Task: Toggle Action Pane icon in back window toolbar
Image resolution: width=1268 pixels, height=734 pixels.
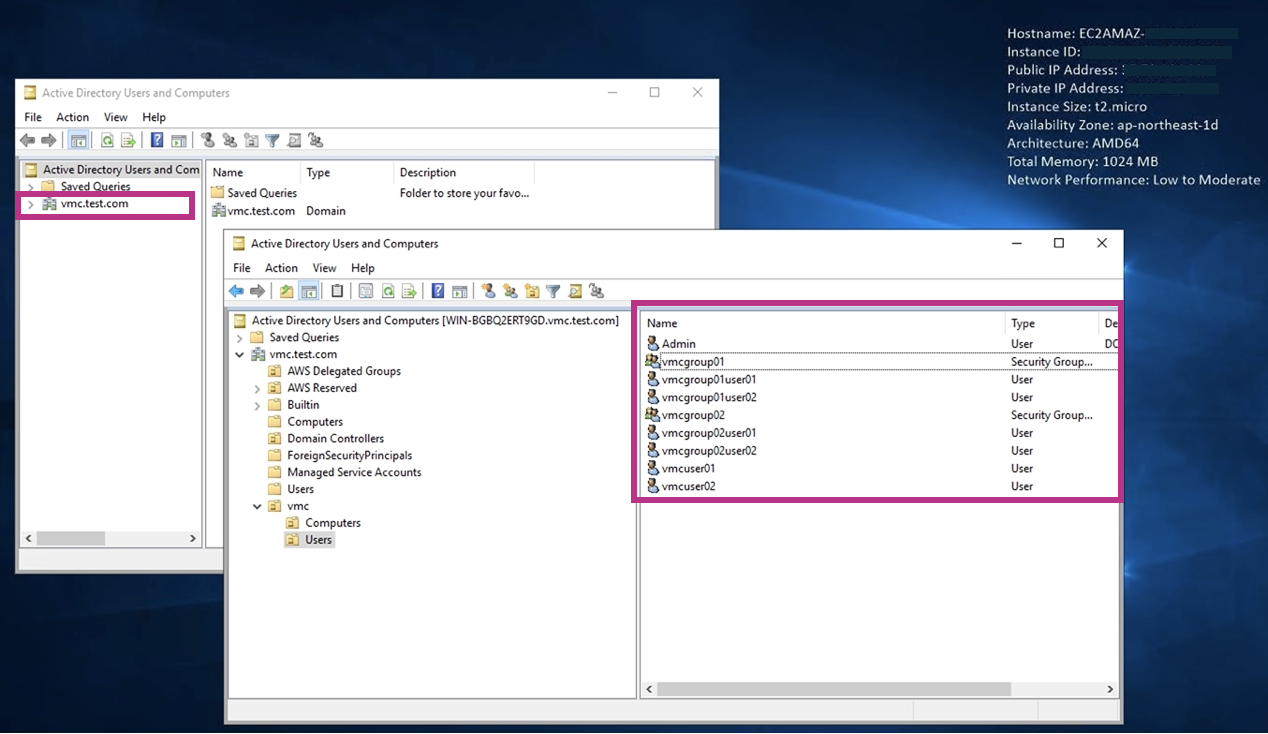Action: coord(179,140)
